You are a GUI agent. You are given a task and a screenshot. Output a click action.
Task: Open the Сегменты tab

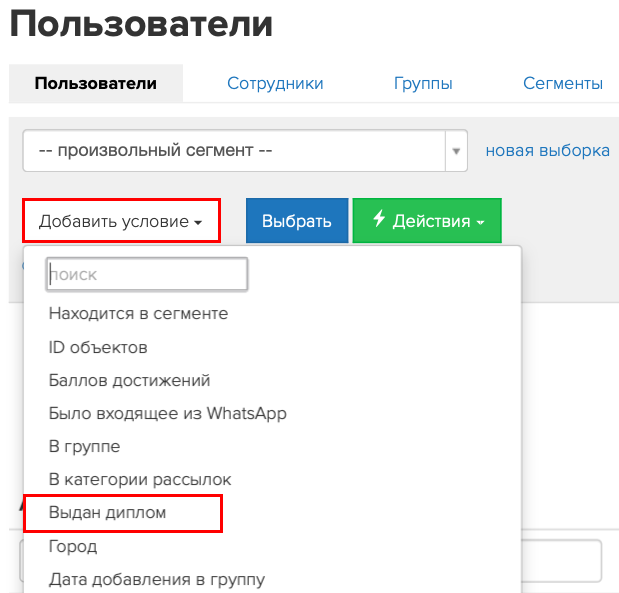563,83
